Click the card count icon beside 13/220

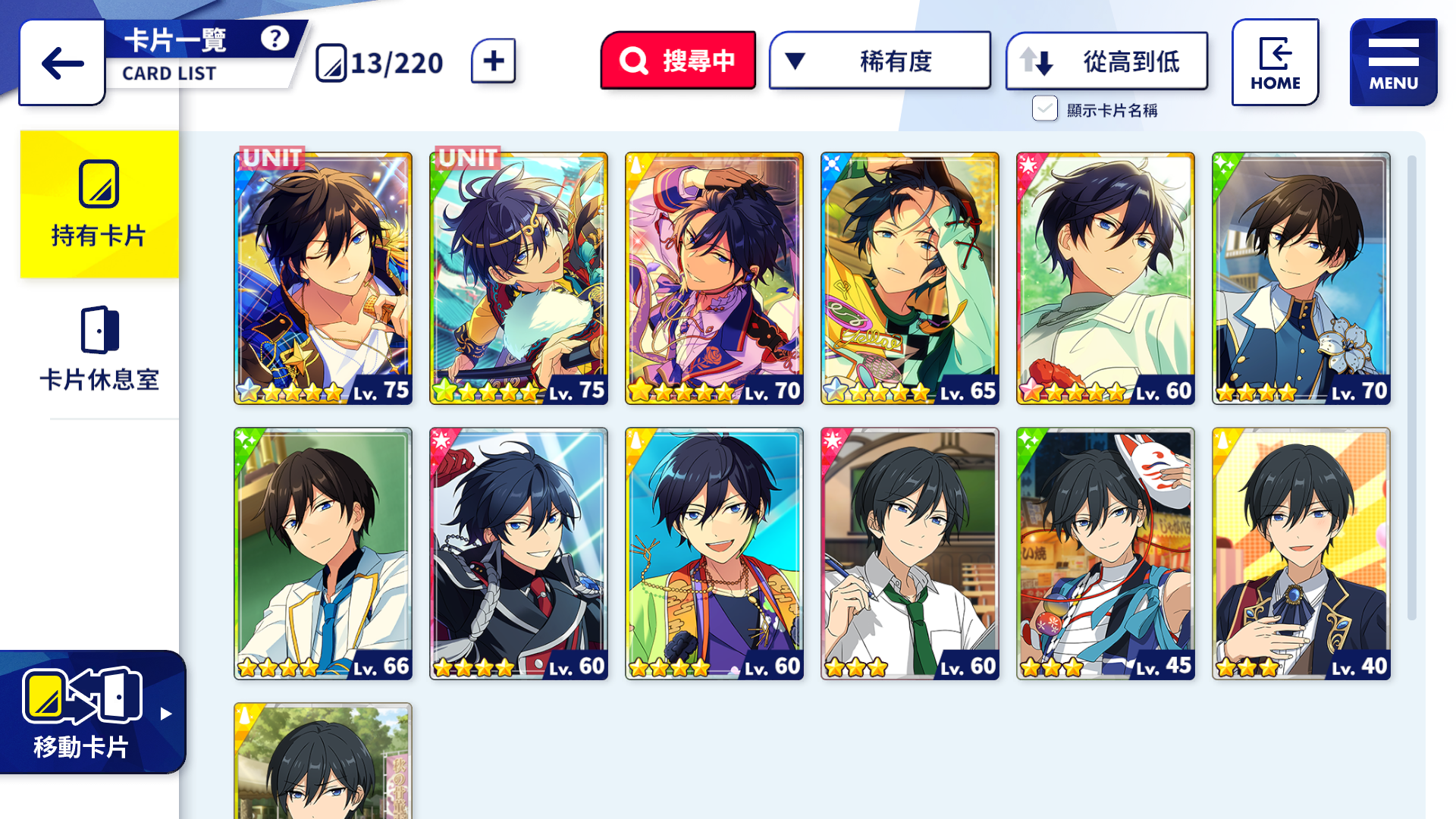(331, 63)
